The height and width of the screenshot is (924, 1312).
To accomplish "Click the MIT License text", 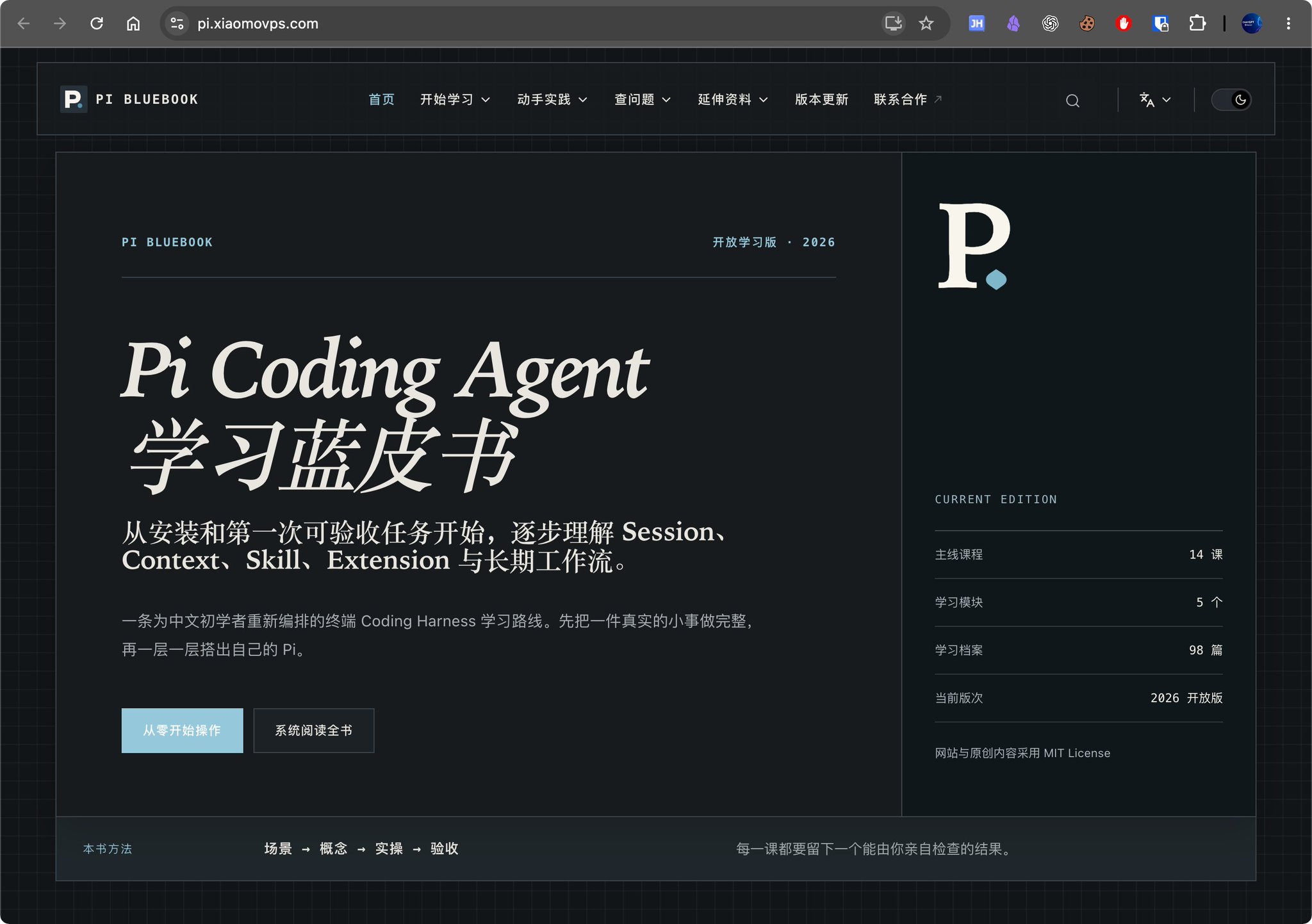I will coord(1077,754).
